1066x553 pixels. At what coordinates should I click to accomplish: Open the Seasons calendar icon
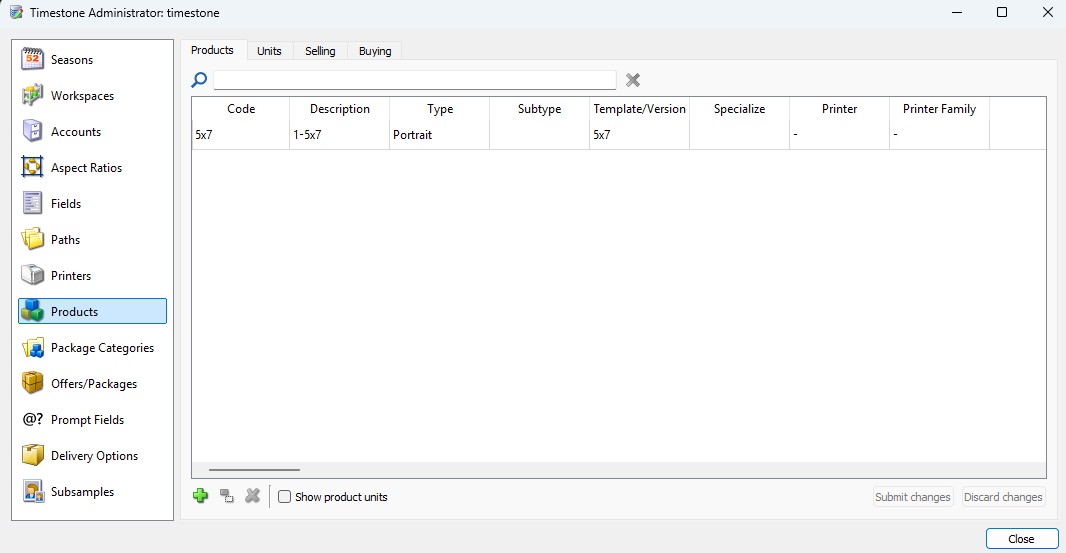pyautogui.click(x=33, y=60)
